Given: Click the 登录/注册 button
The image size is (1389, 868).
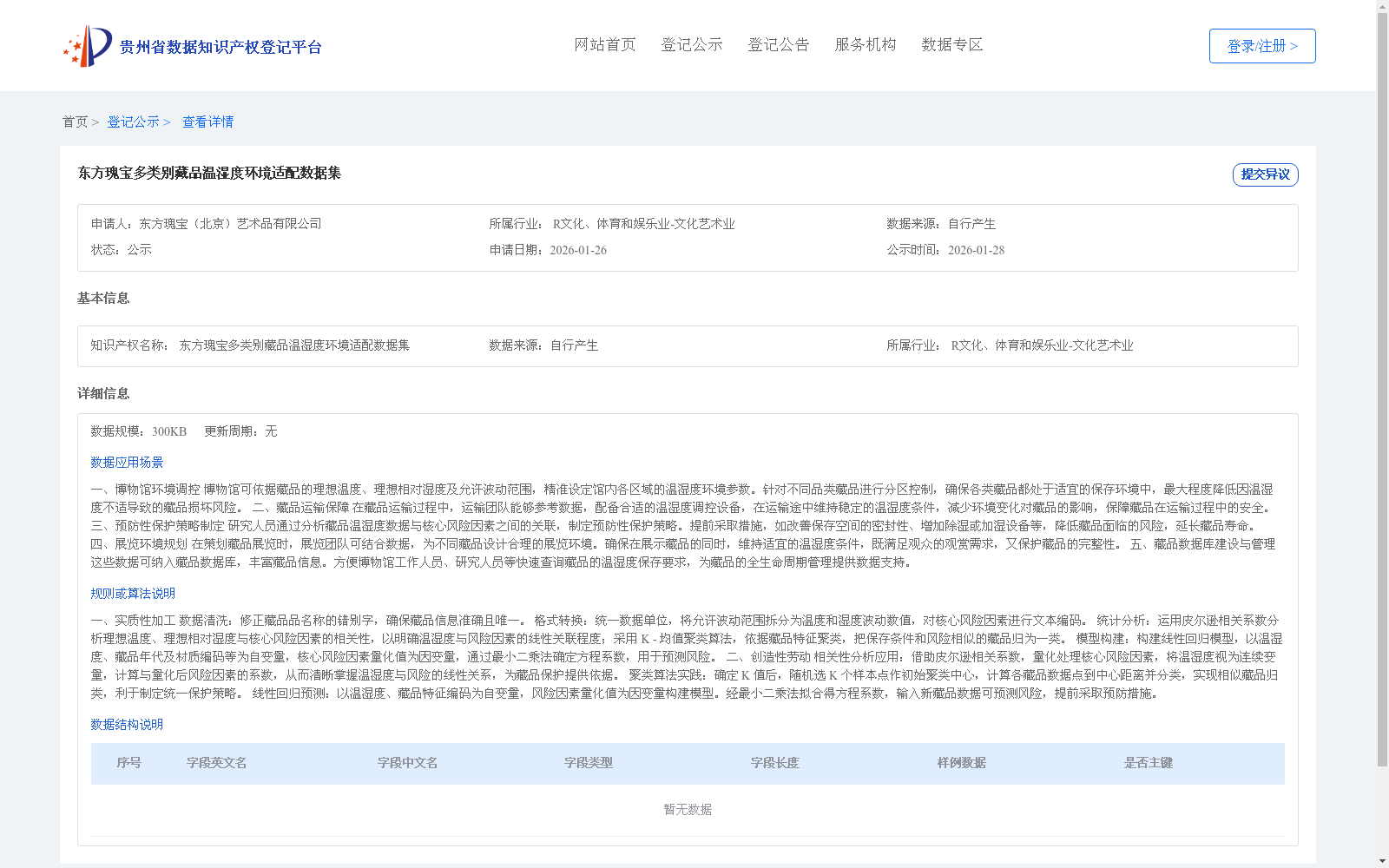Looking at the screenshot, I should pyautogui.click(x=1262, y=46).
